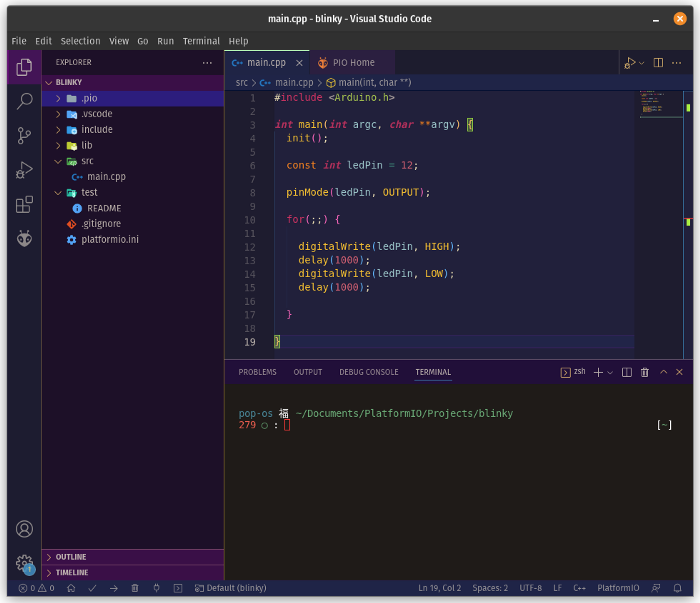Expand the OUTLINE section
The image size is (700, 603).
click(70, 557)
